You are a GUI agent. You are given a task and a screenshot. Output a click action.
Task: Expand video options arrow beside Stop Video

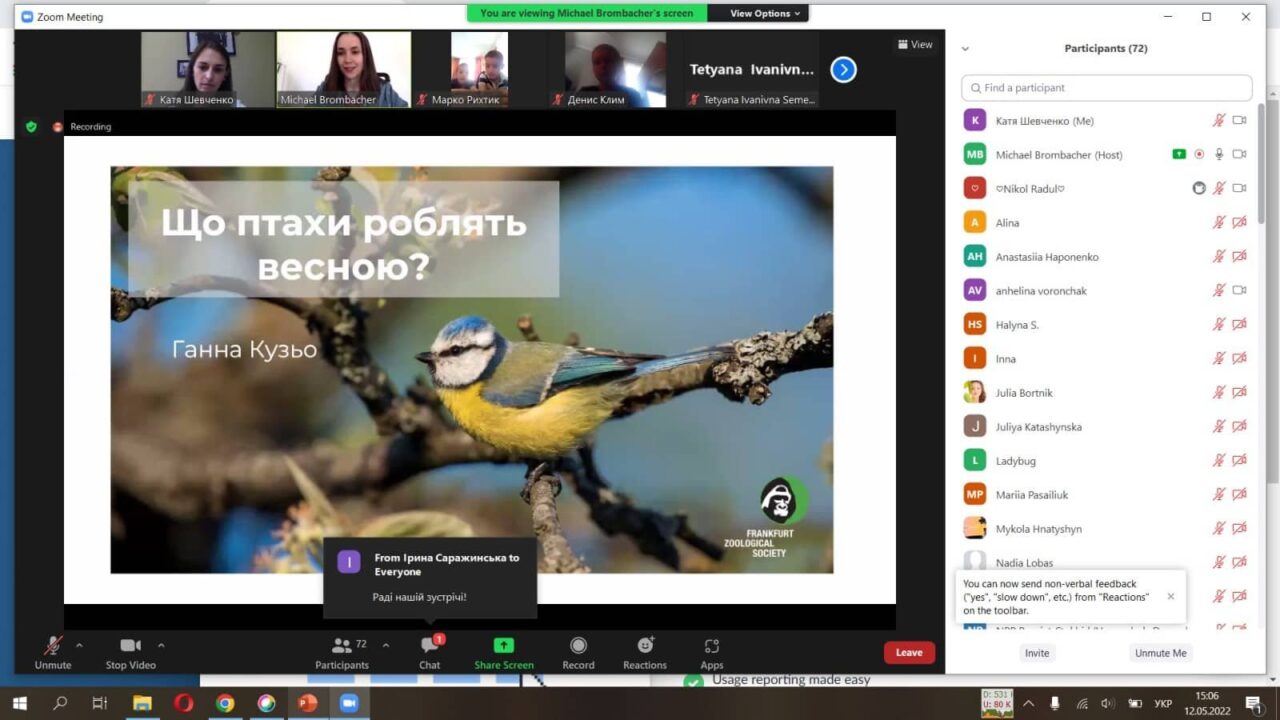pyautogui.click(x=161, y=645)
